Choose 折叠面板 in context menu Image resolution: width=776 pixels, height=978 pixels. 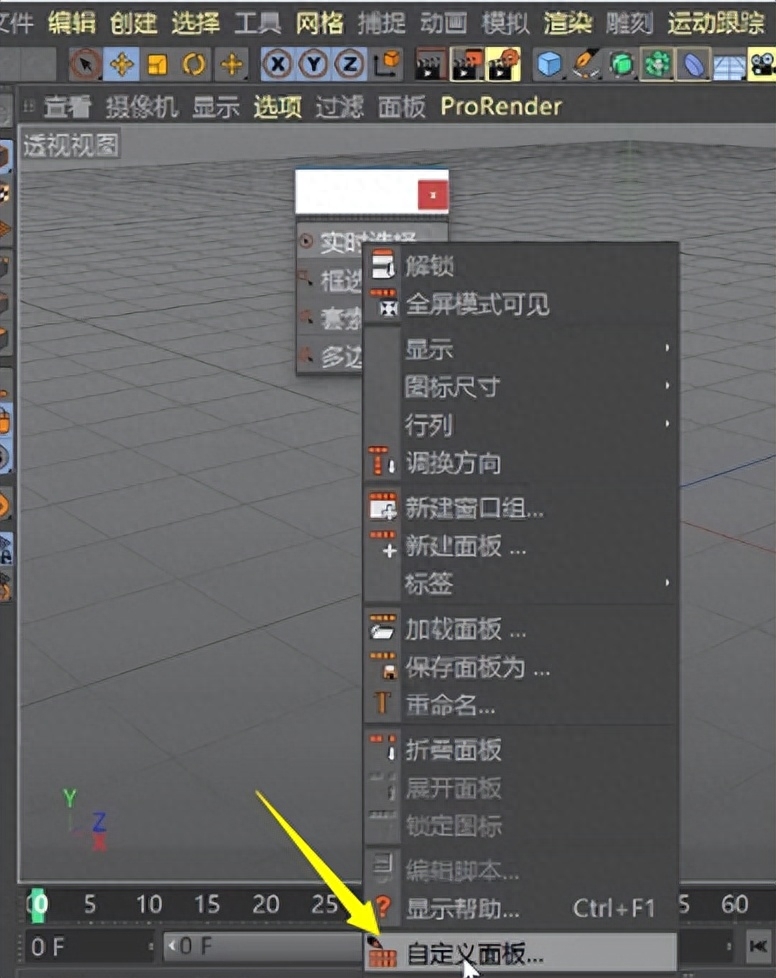click(521, 750)
